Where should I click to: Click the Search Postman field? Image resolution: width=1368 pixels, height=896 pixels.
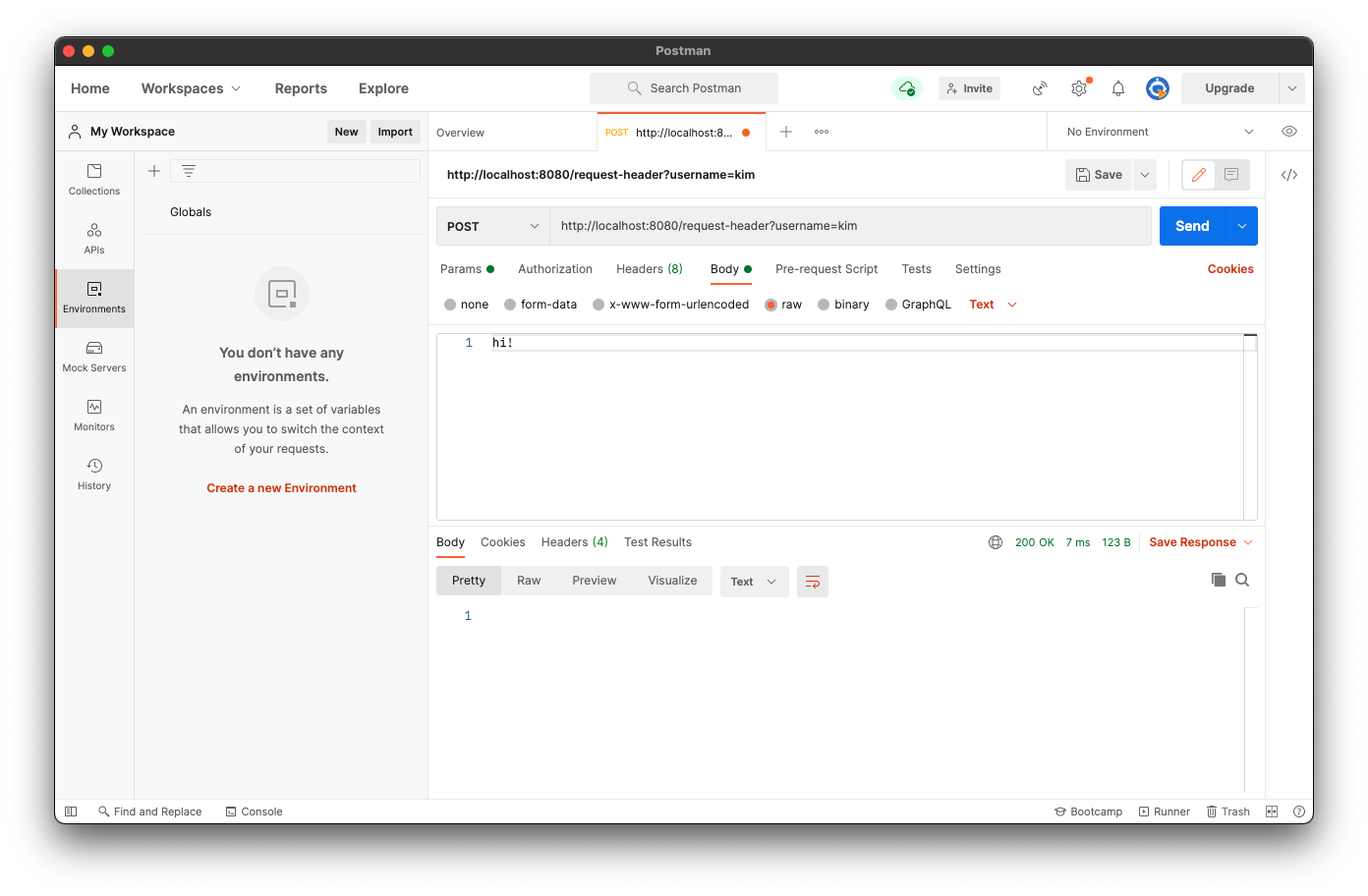684,88
